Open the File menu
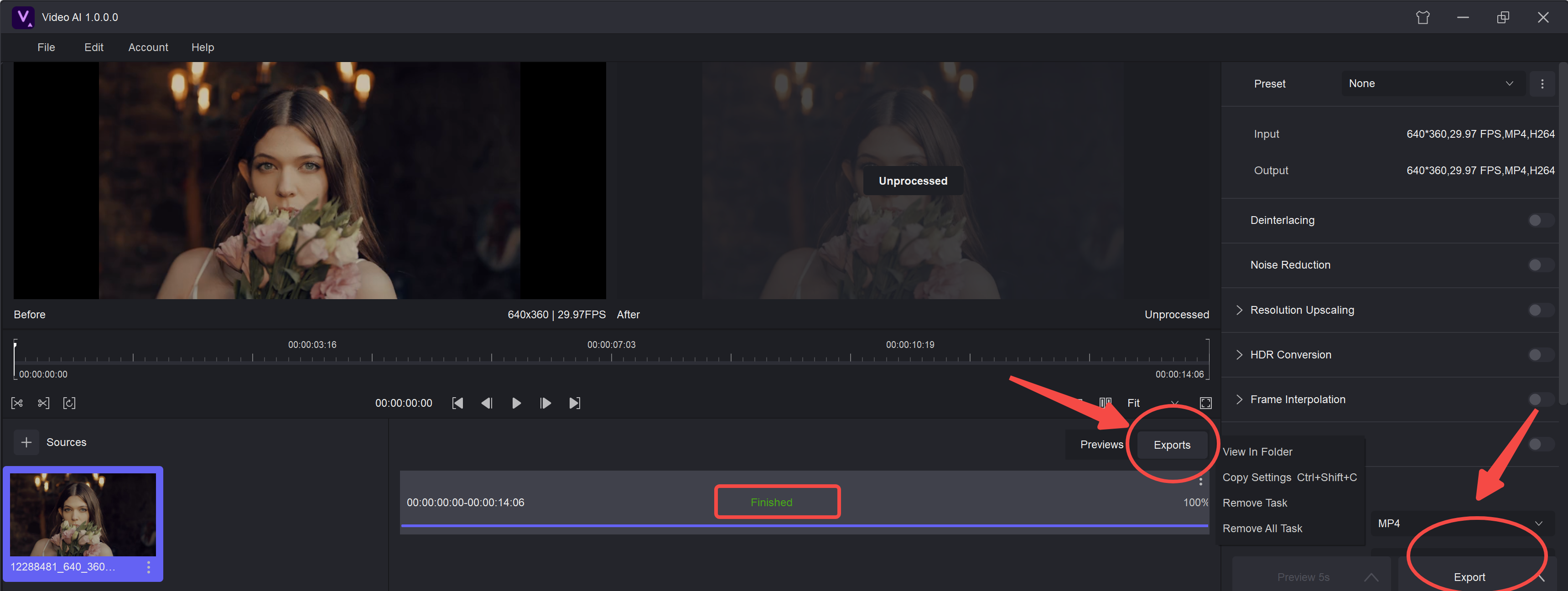 pyautogui.click(x=46, y=47)
